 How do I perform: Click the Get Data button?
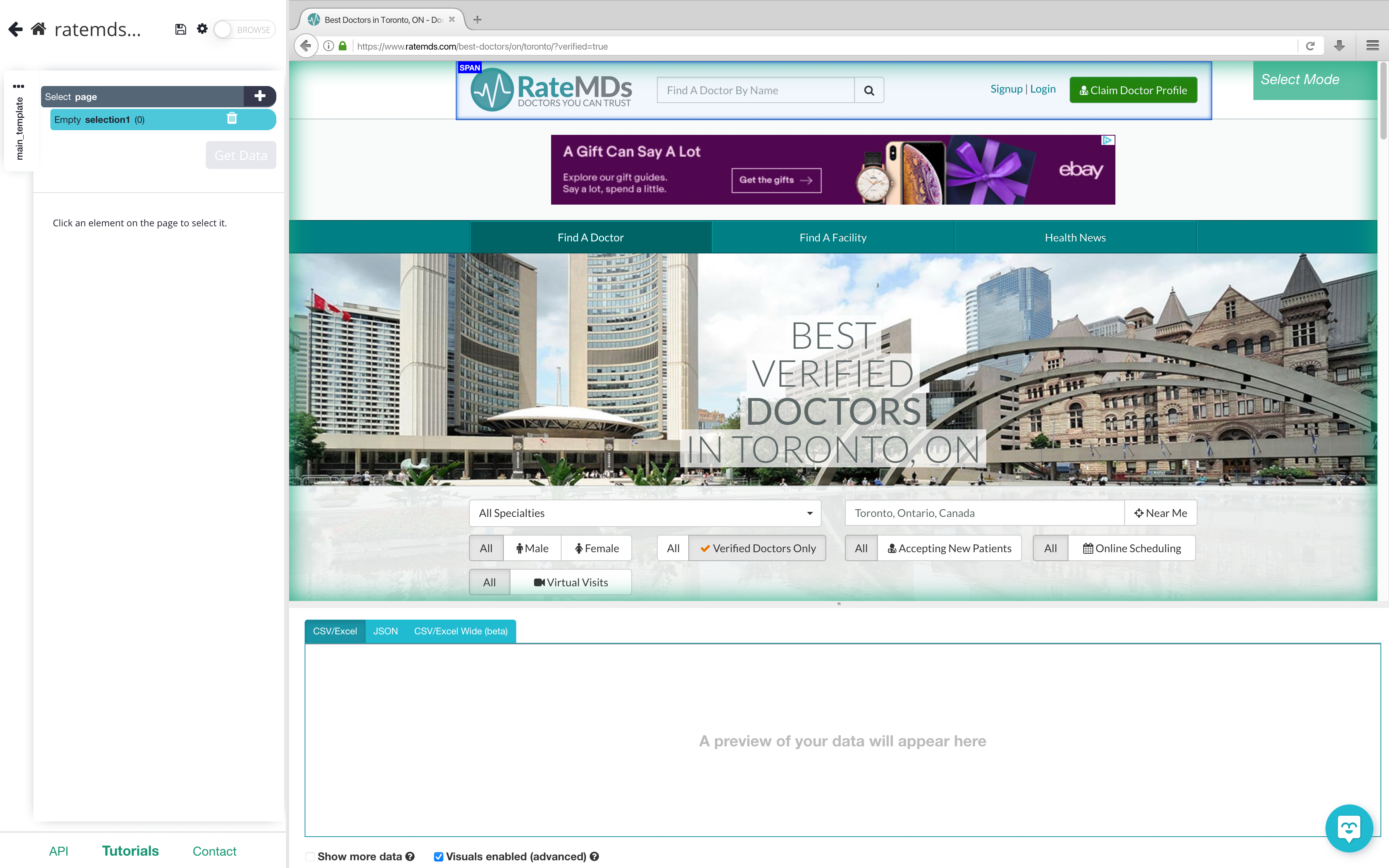click(x=241, y=155)
